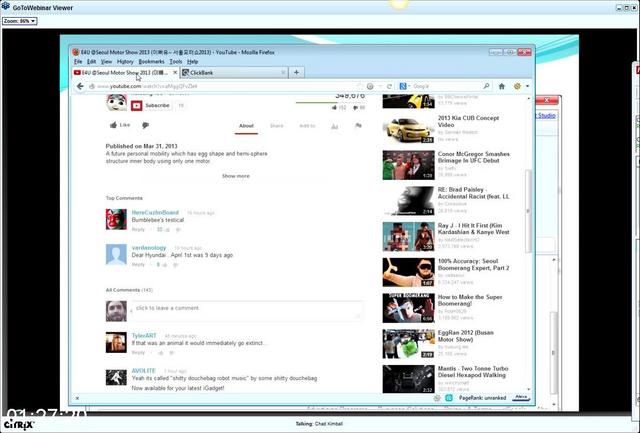The width and height of the screenshot is (640, 433).
Task: Expand the description with Show more
Action: [236, 176]
